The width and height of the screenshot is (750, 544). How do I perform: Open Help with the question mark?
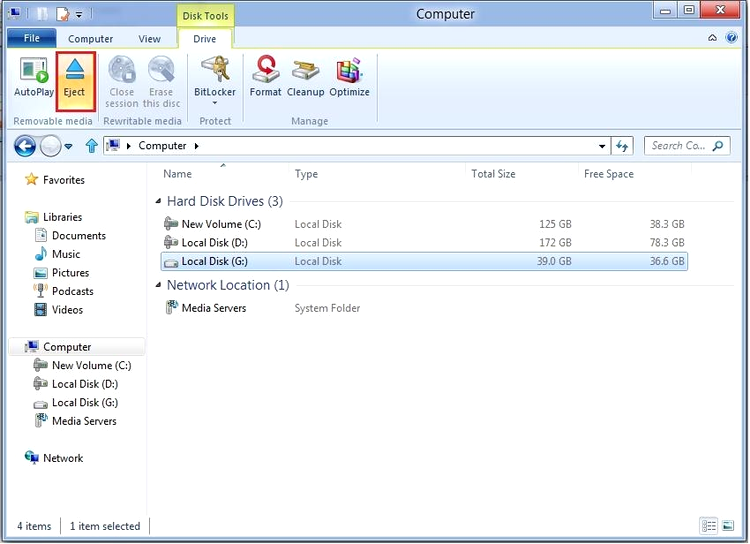[x=731, y=38]
